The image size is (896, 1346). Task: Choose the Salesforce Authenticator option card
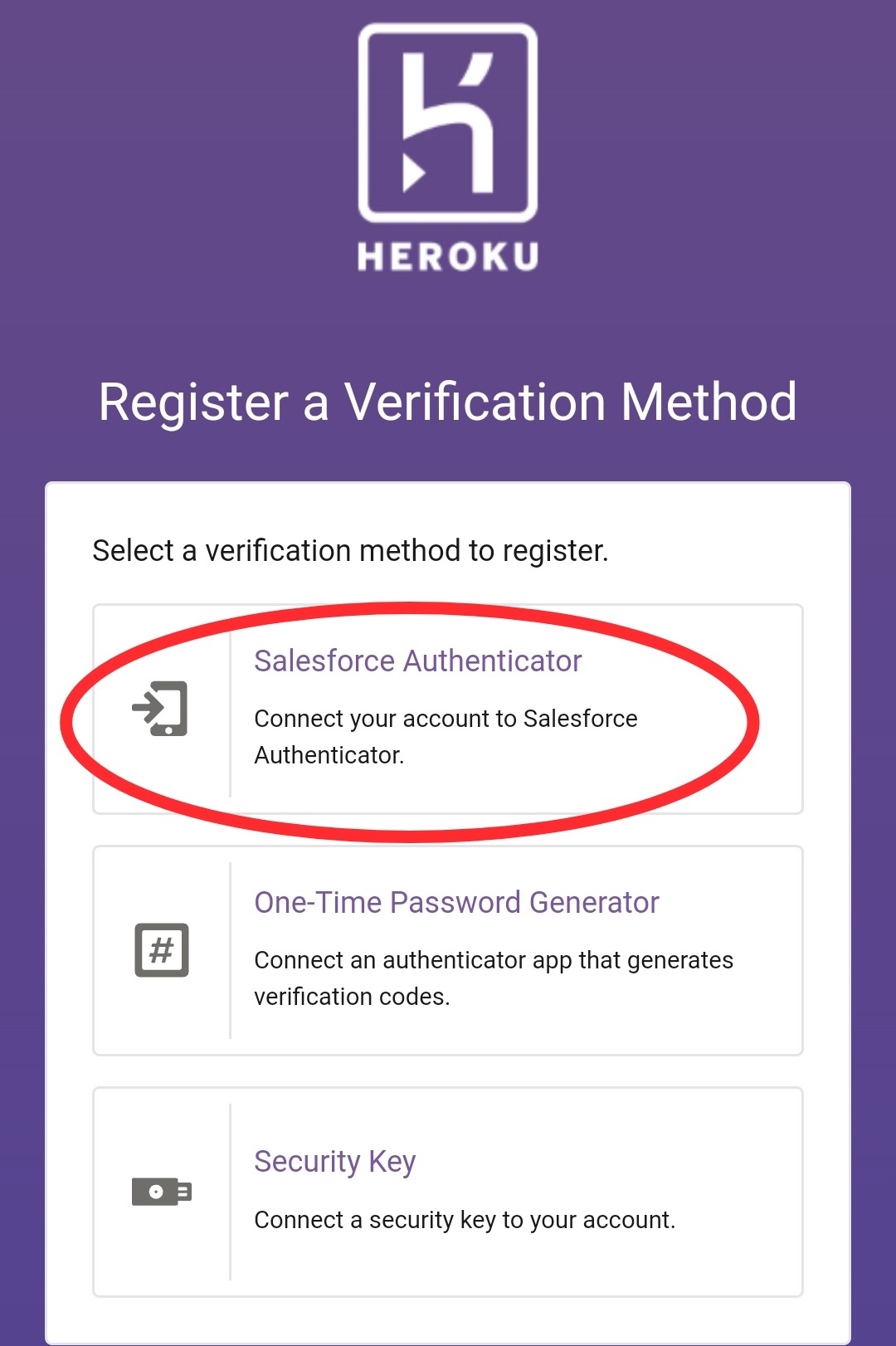448,709
